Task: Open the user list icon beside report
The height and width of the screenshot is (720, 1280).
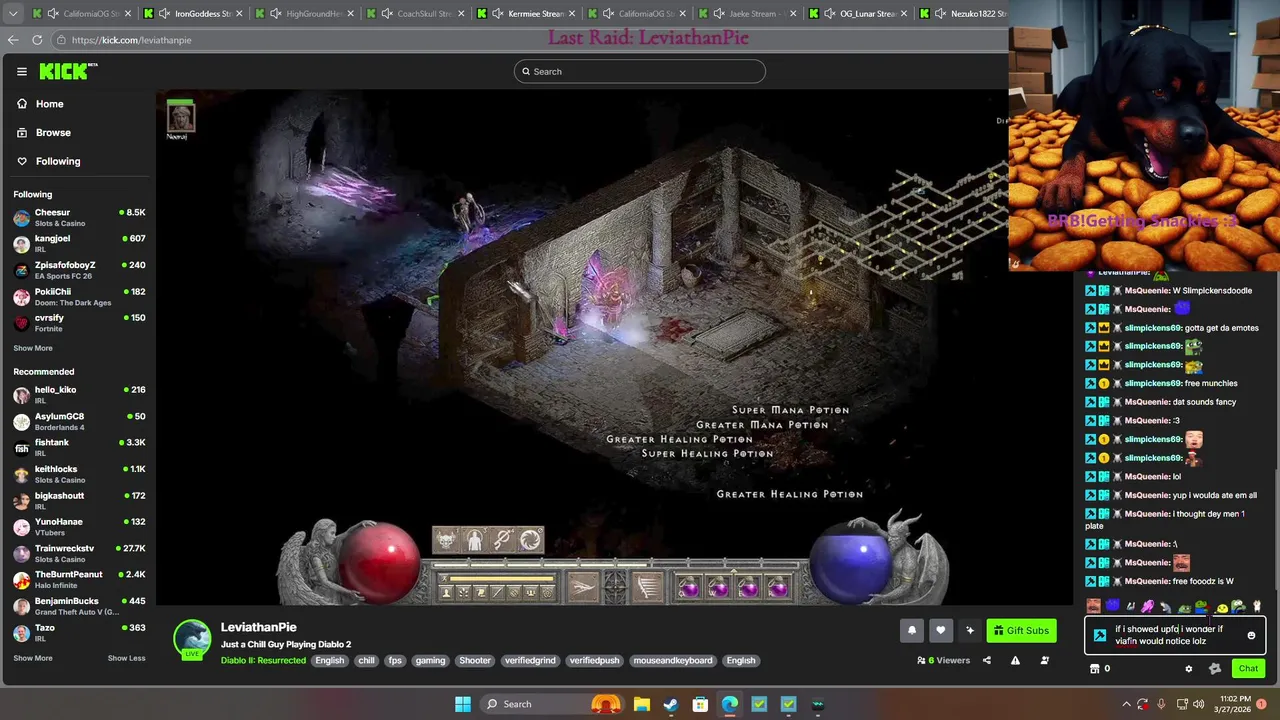Action: coord(1044,660)
